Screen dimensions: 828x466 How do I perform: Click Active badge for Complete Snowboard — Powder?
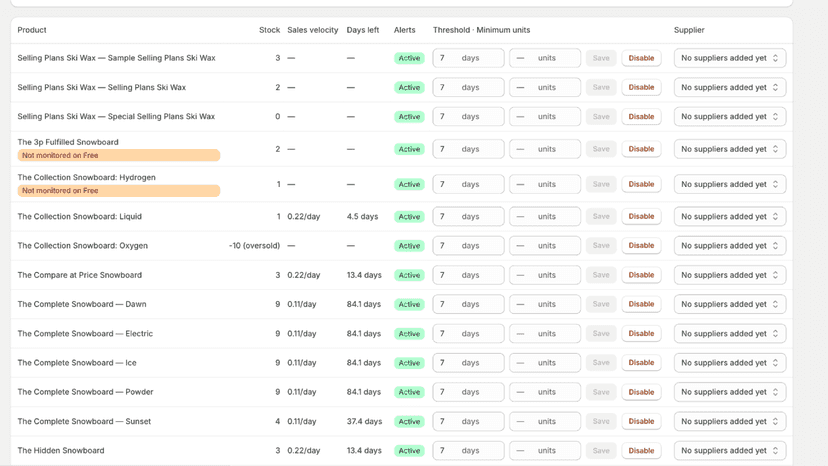[409, 392]
